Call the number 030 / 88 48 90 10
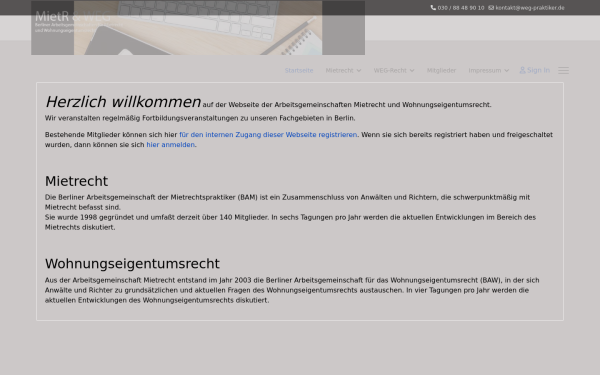The height and width of the screenshot is (375, 600). pyautogui.click(x=461, y=8)
